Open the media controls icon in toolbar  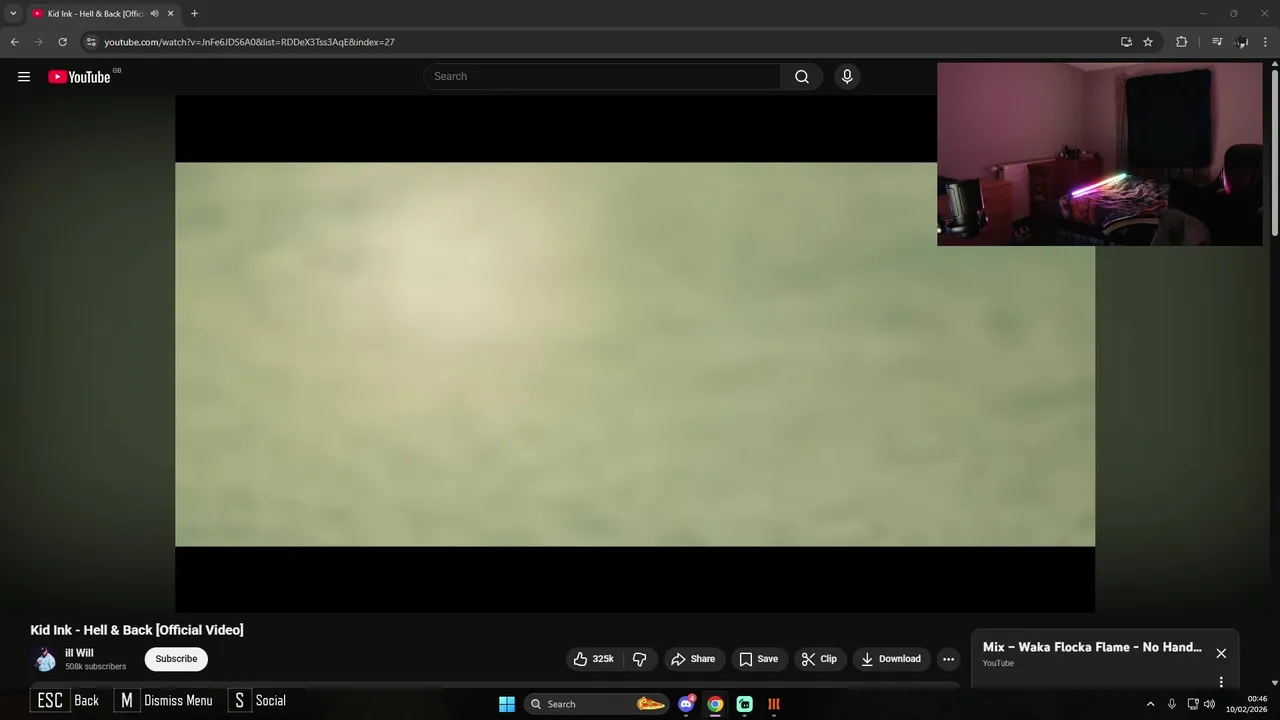(x=1216, y=42)
